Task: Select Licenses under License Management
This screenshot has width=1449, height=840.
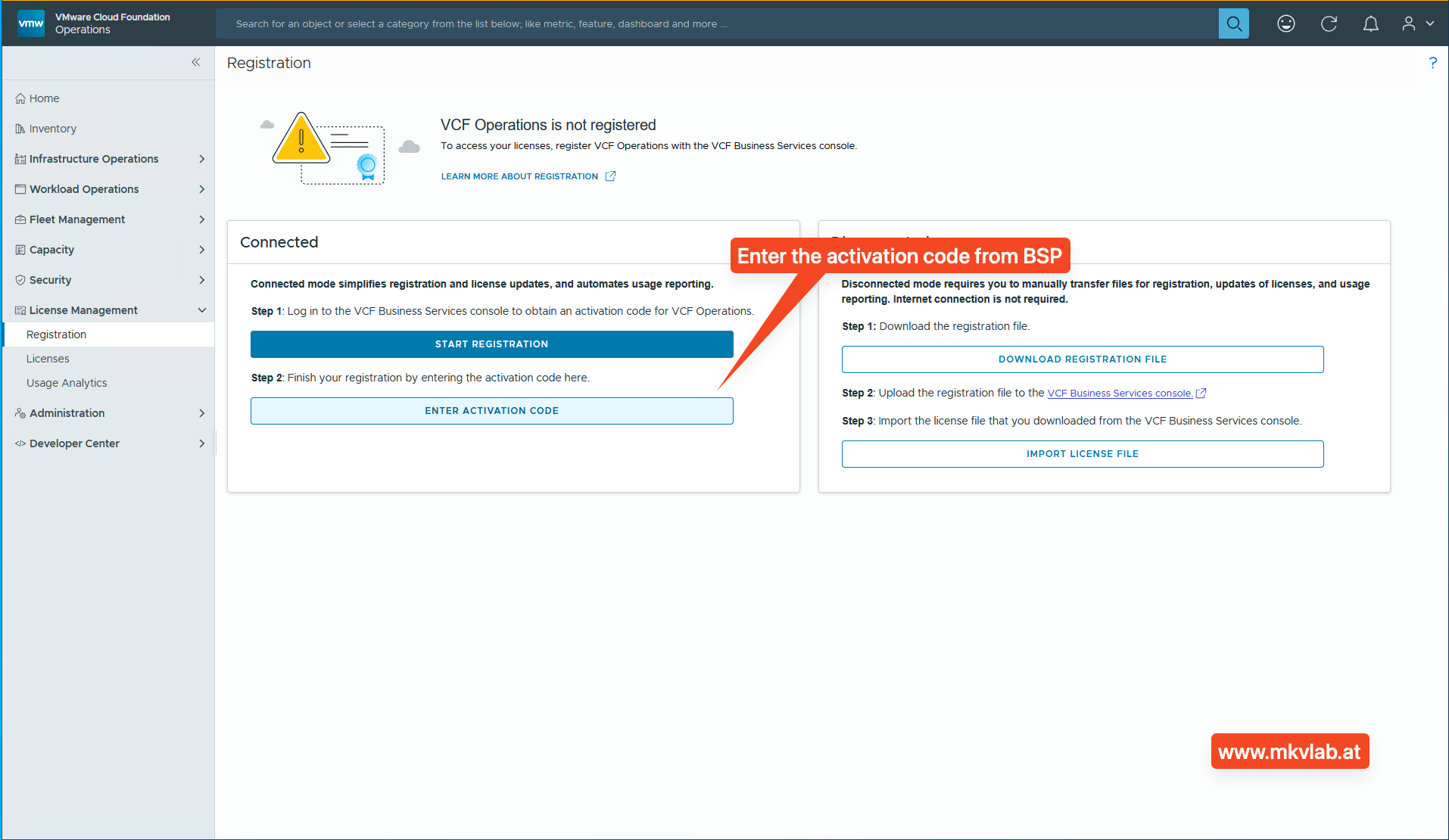Action: click(48, 359)
